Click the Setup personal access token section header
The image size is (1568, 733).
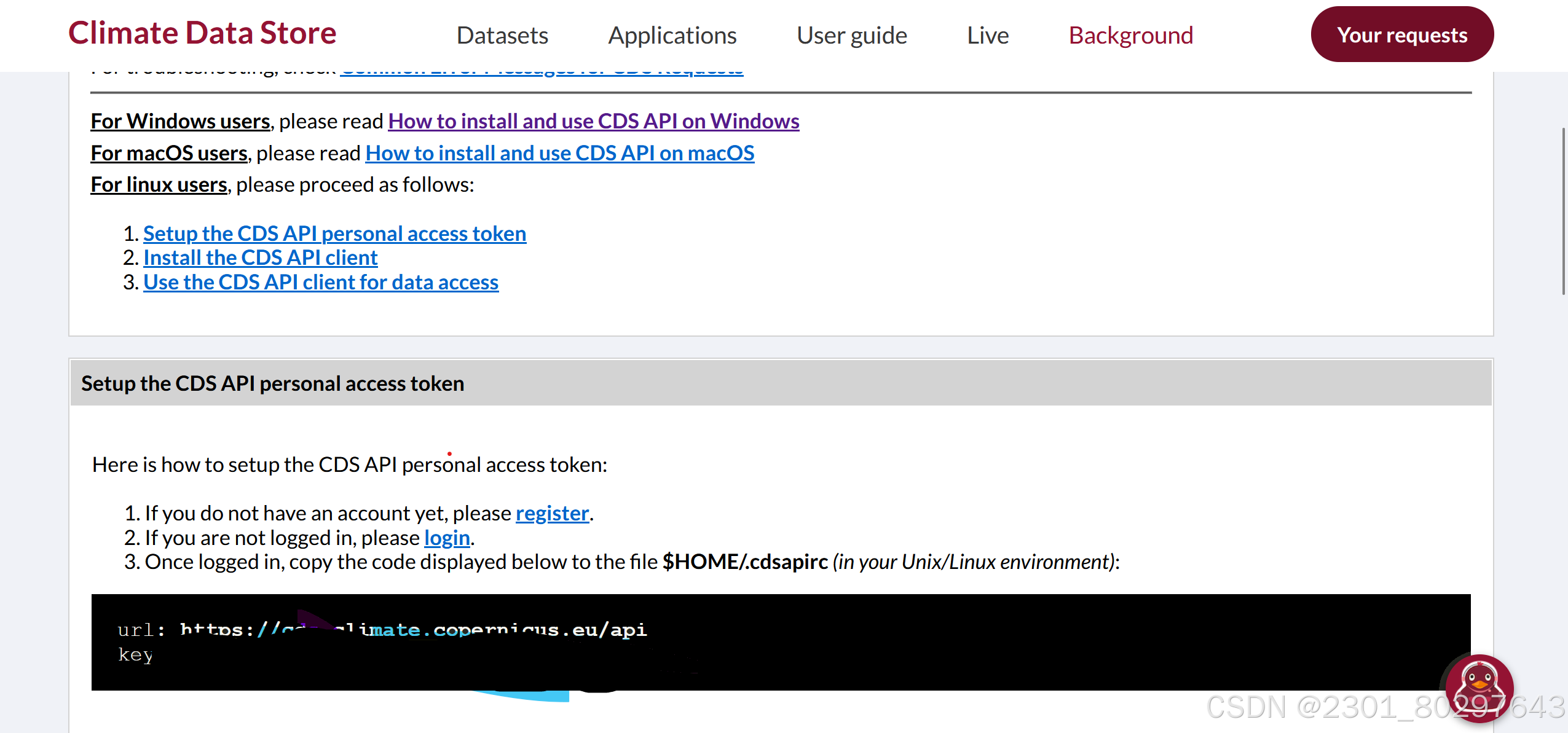click(272, 383)
